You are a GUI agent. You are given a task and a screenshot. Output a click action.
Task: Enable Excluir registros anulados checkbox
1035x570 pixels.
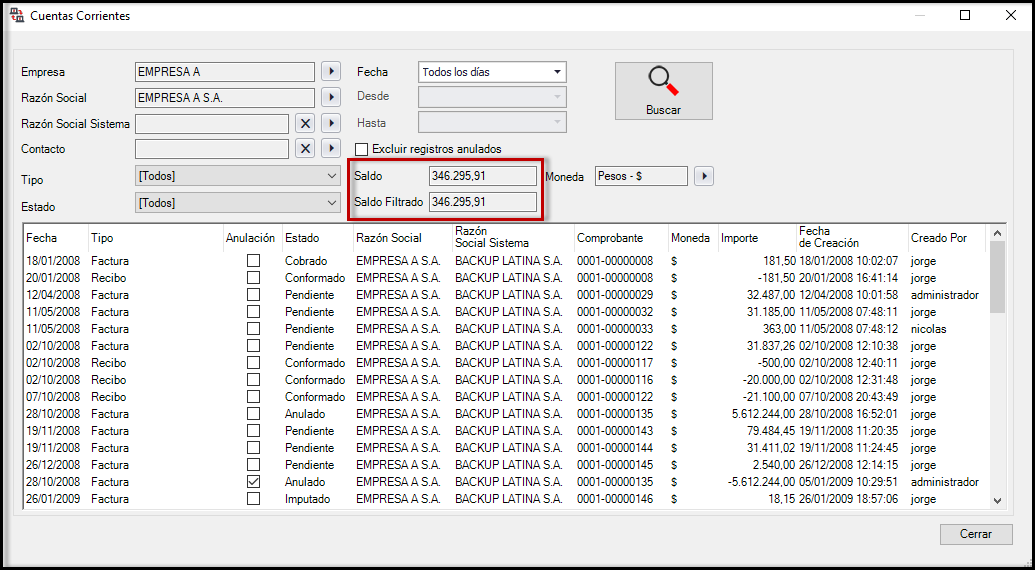pos(361,149)
